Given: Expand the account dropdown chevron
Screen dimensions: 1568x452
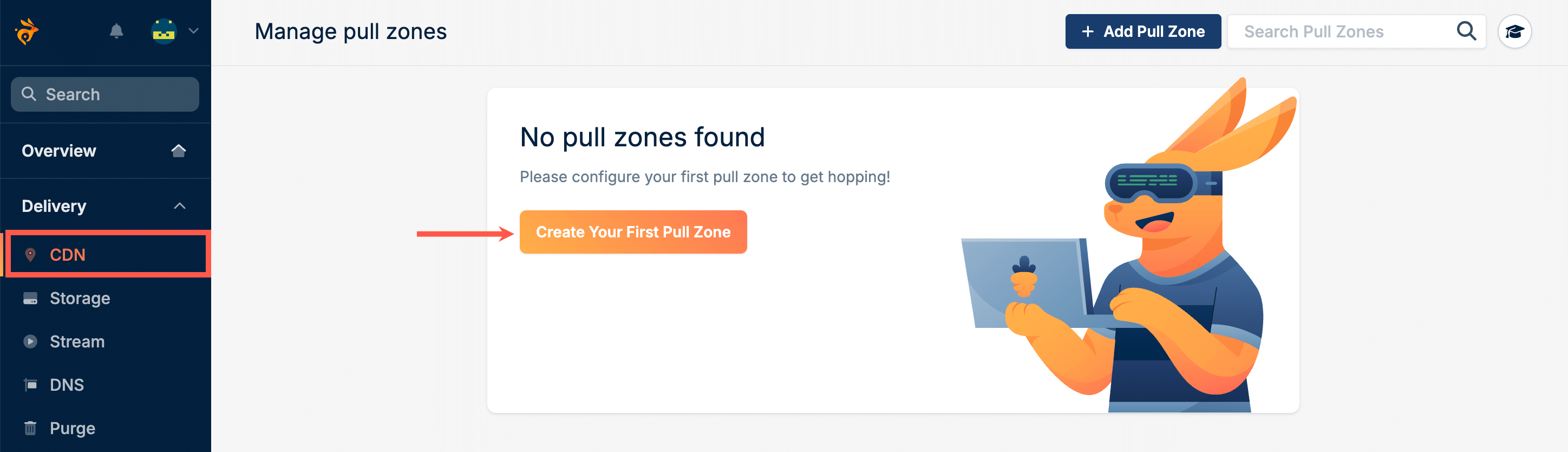Looking at the screenshot, I should (194, 31).
